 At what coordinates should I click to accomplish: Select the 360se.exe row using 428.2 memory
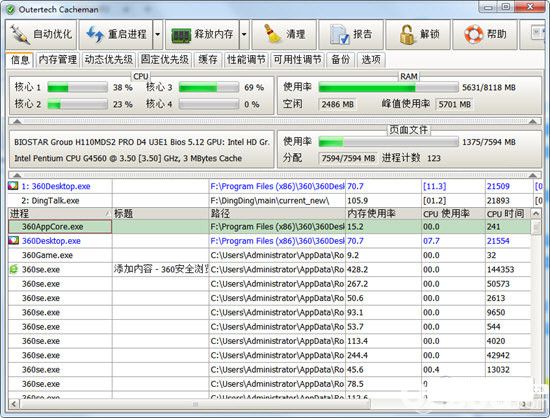click(269, 269)
